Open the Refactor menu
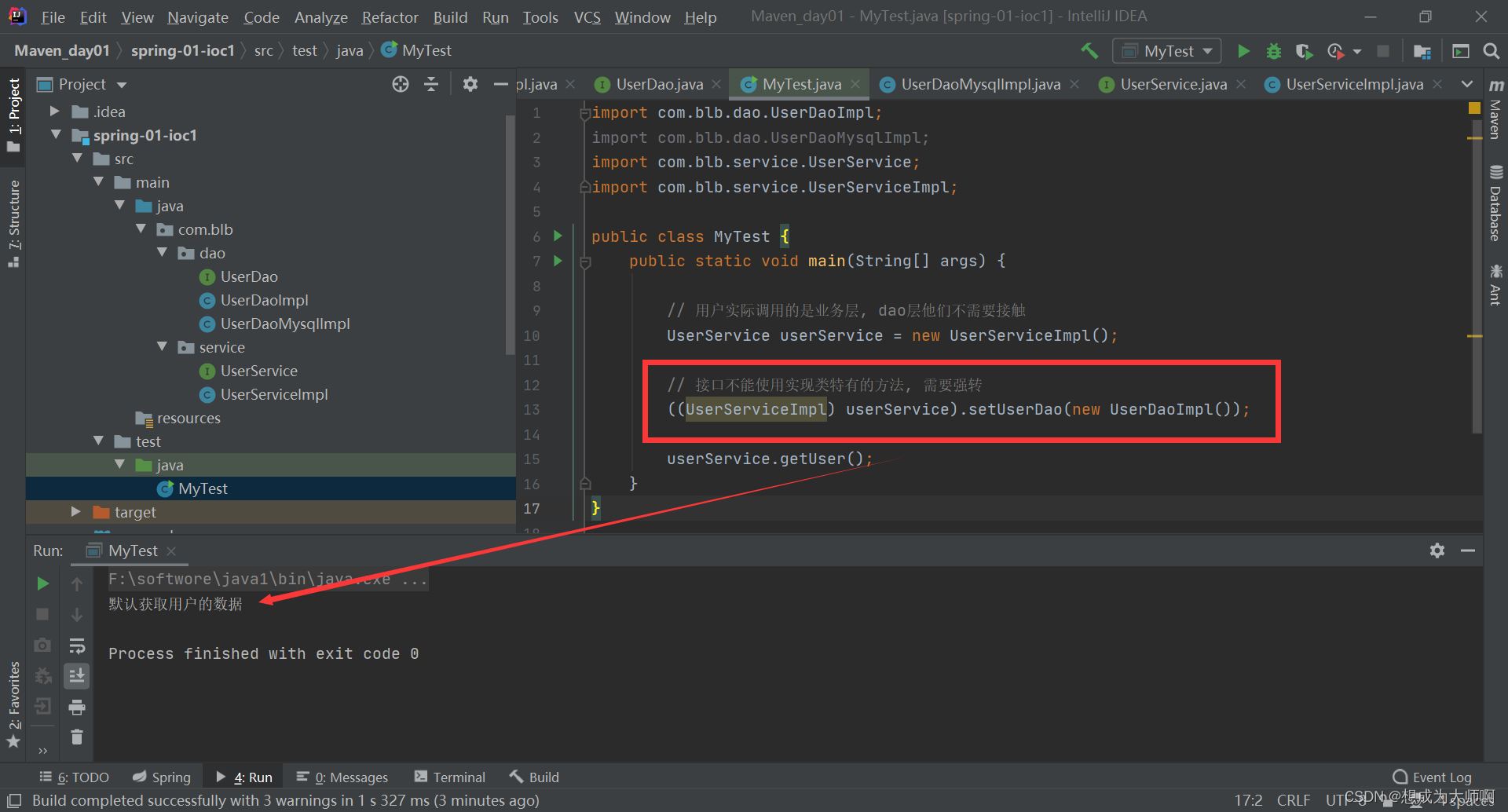Viewport: 1508px width, 812px height. coord(390,17)
